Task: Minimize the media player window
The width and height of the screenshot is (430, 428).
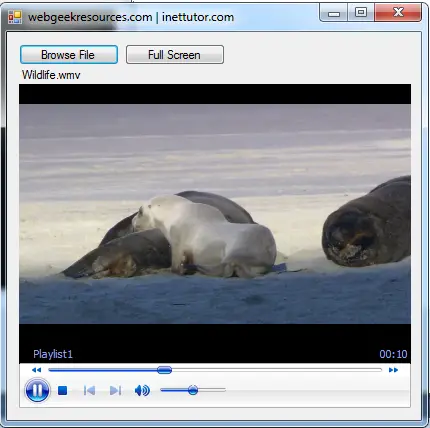Action: (x=334, y=13)
